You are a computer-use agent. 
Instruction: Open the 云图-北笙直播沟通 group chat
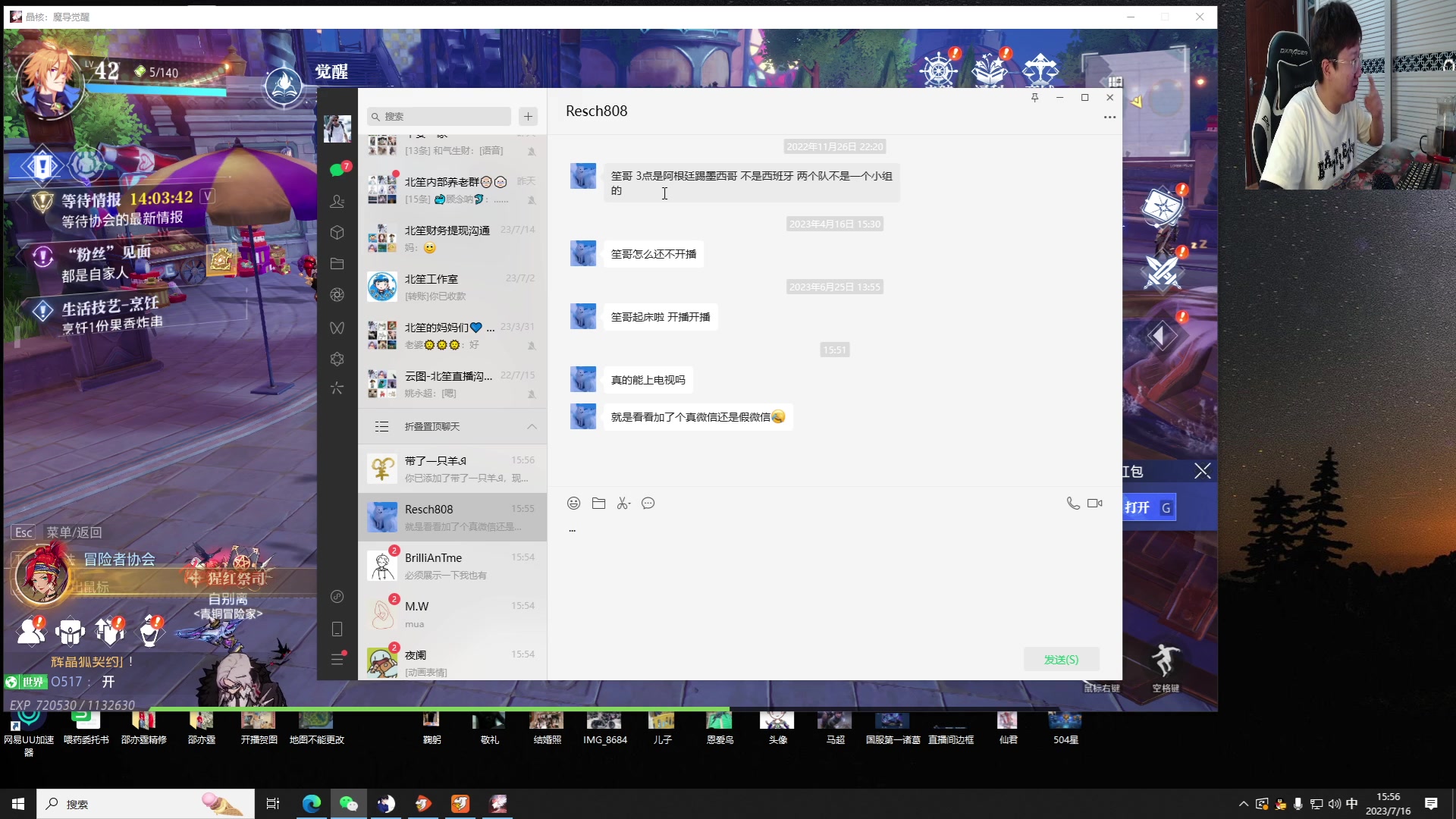pos(453,384)
